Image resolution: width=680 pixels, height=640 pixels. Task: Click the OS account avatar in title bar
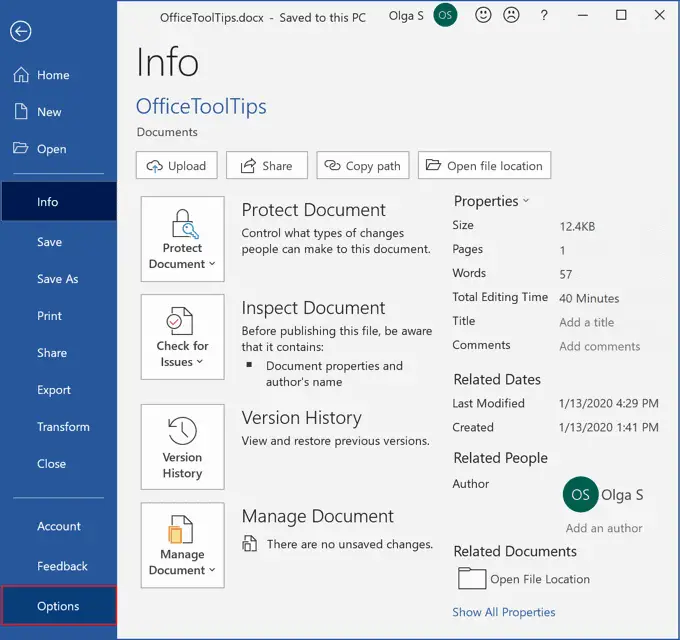click(445, 15)
